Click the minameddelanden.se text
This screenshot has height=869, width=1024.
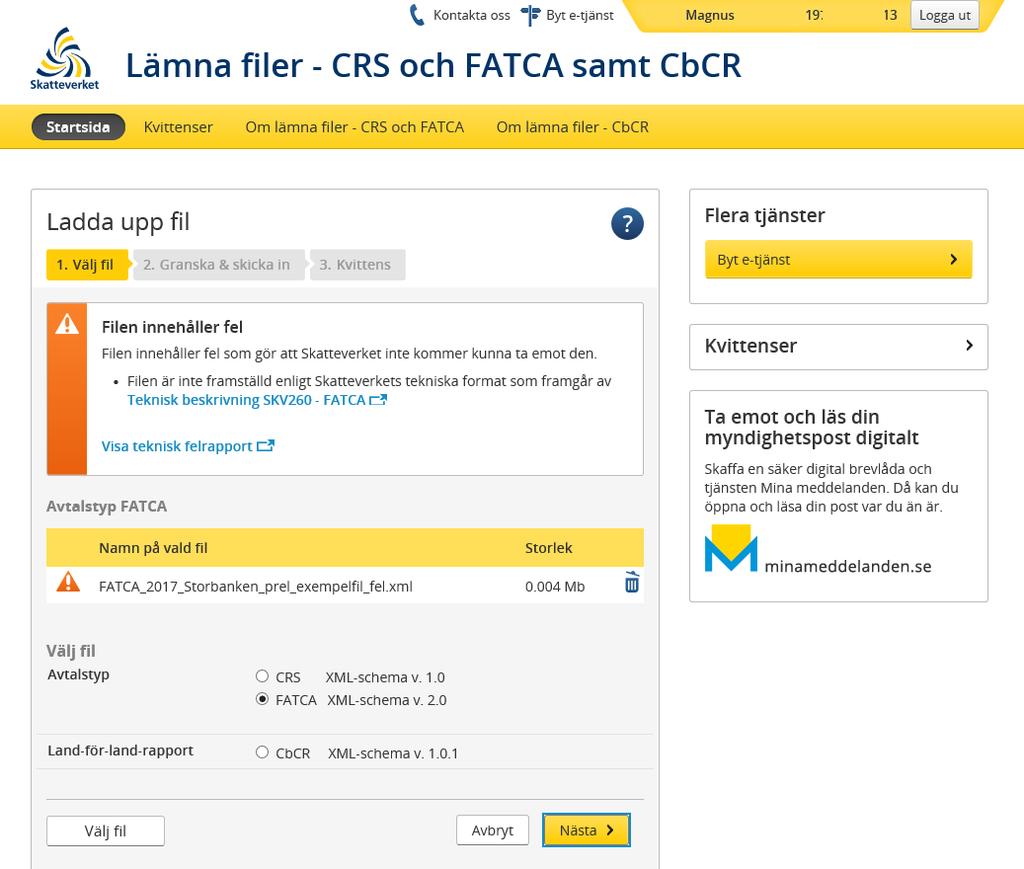[848, 566]
